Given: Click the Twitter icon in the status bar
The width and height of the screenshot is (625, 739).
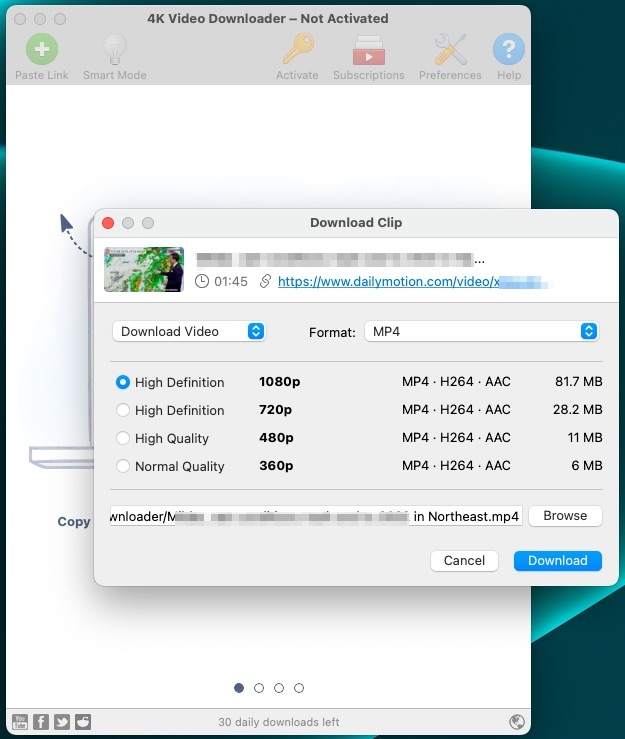Looking at the screenshot, I should [x=62, y=722].
